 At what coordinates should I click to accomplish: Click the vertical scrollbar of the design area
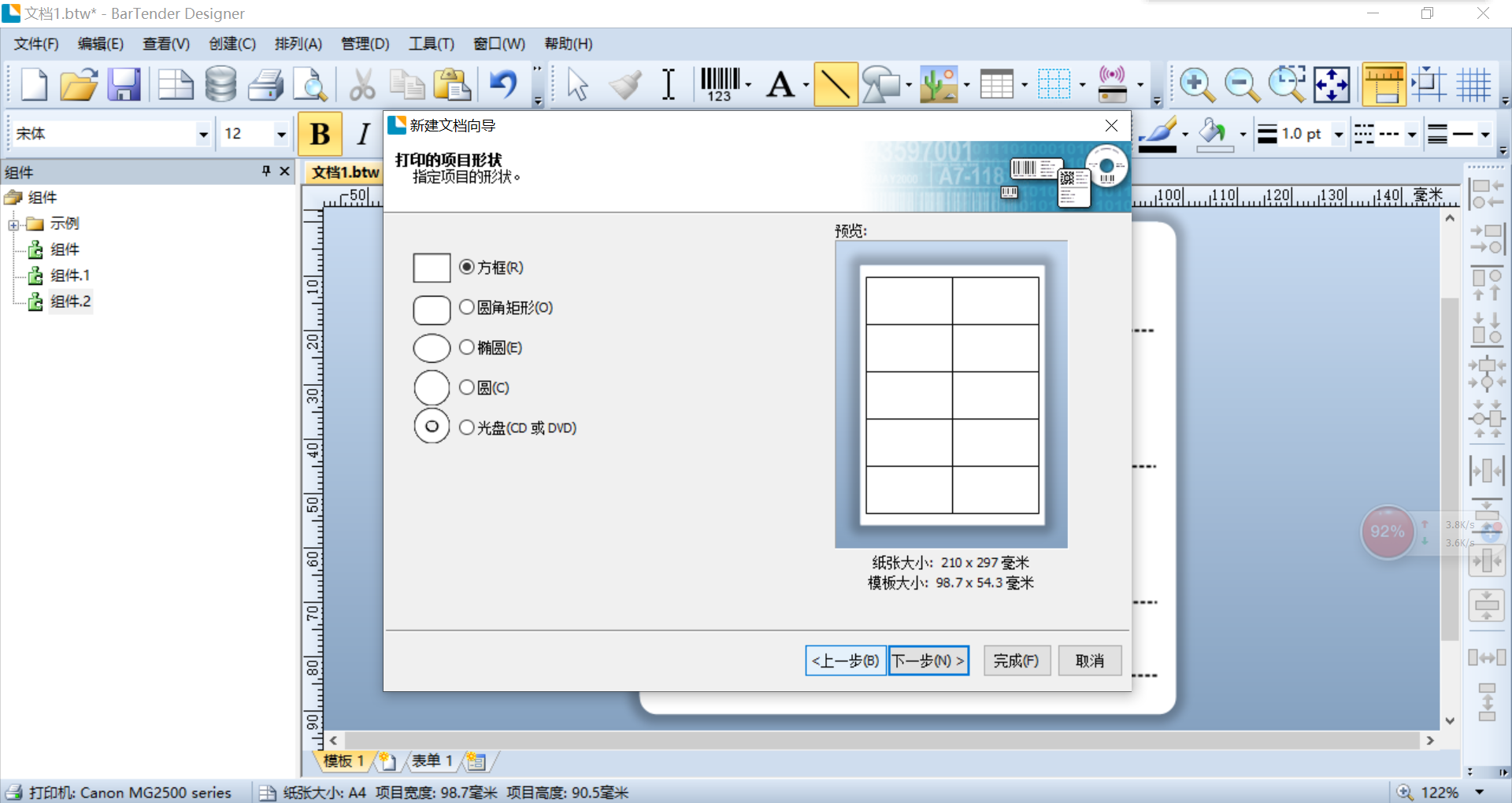coord(1450,469)
